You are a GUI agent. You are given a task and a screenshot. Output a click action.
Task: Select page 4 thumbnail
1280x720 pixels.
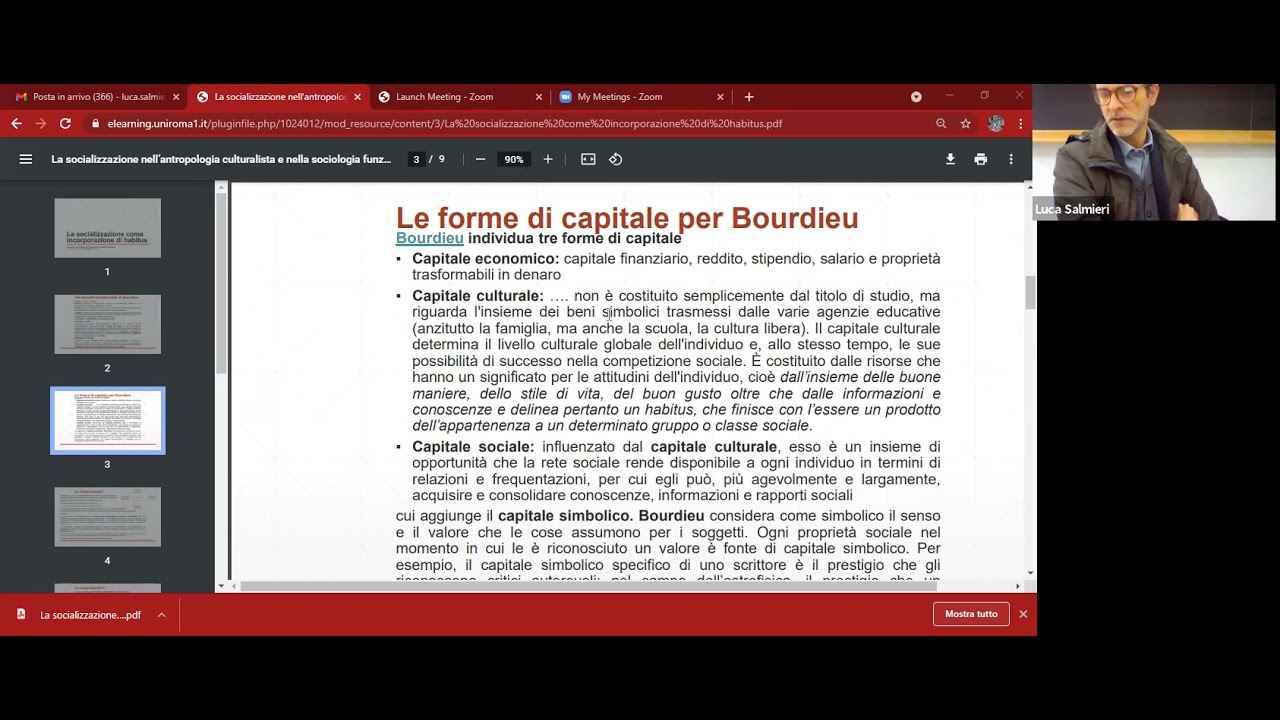coord(107,517)
